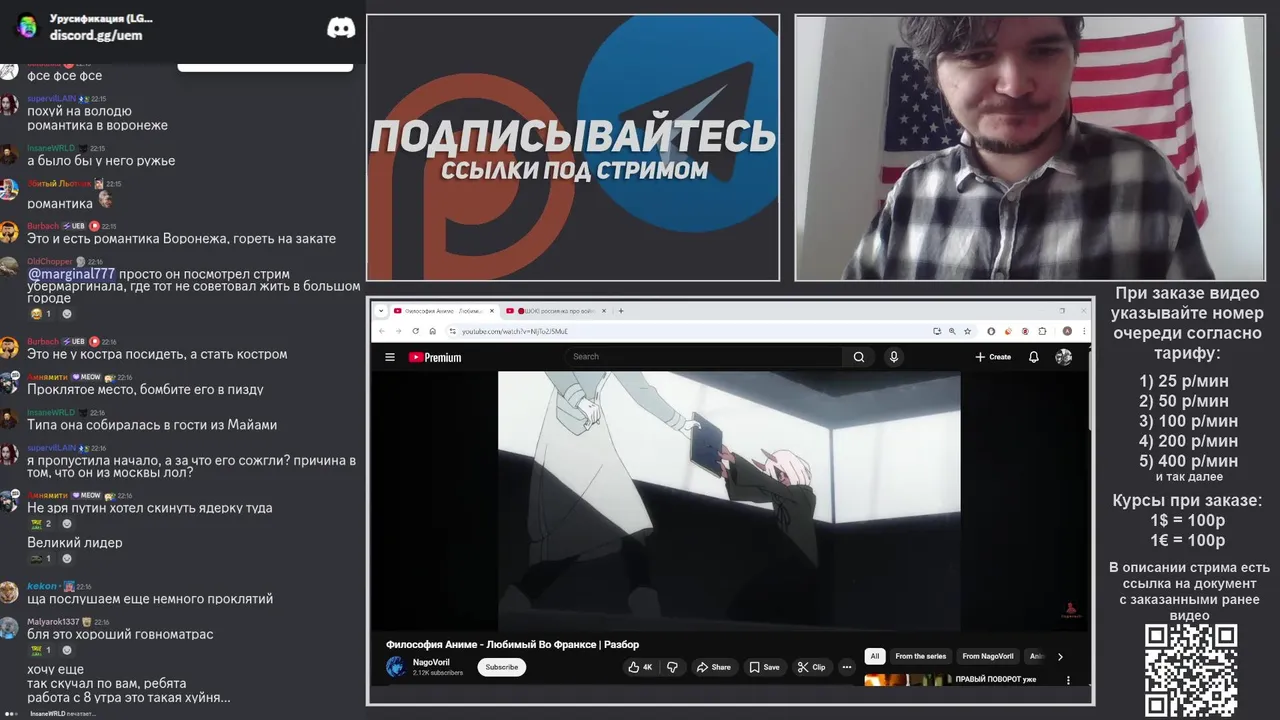Close the ШОК россиянка tab
The height and width of the screenshot is (720, 1280).
coord(605,311)
